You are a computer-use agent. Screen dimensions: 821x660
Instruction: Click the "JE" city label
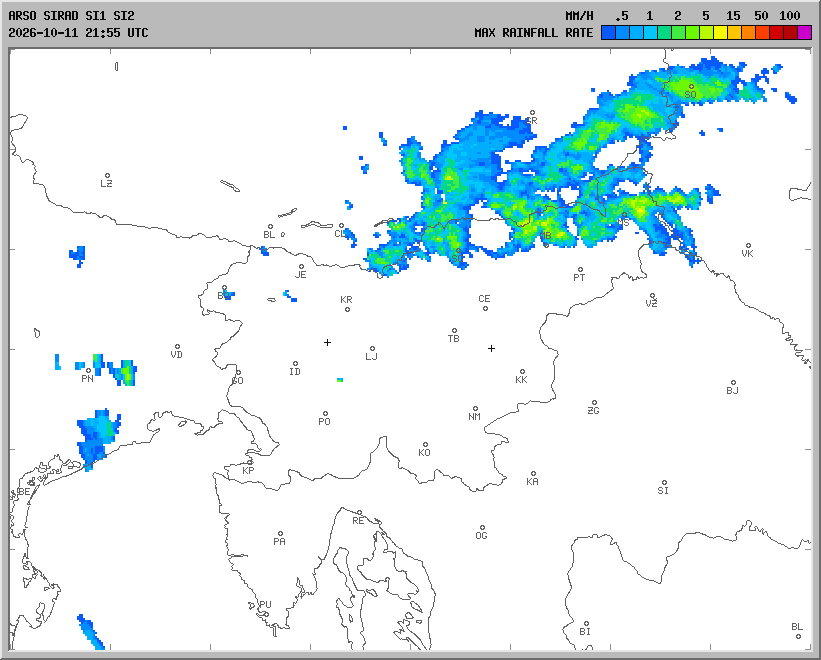pyautogui.click(x=301, y=274)
